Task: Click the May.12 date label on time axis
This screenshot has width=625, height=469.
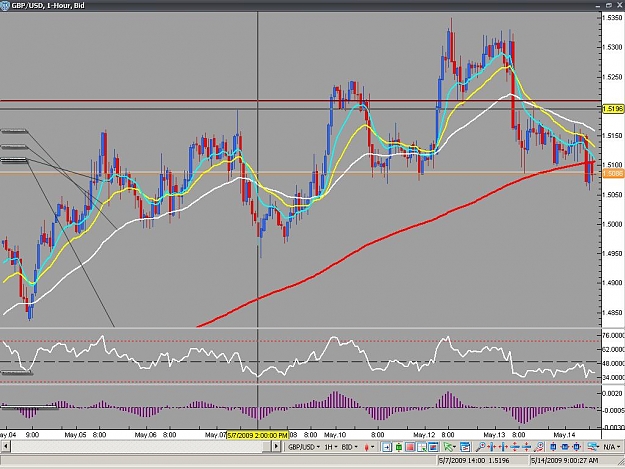Action: [x=424, y=435]
